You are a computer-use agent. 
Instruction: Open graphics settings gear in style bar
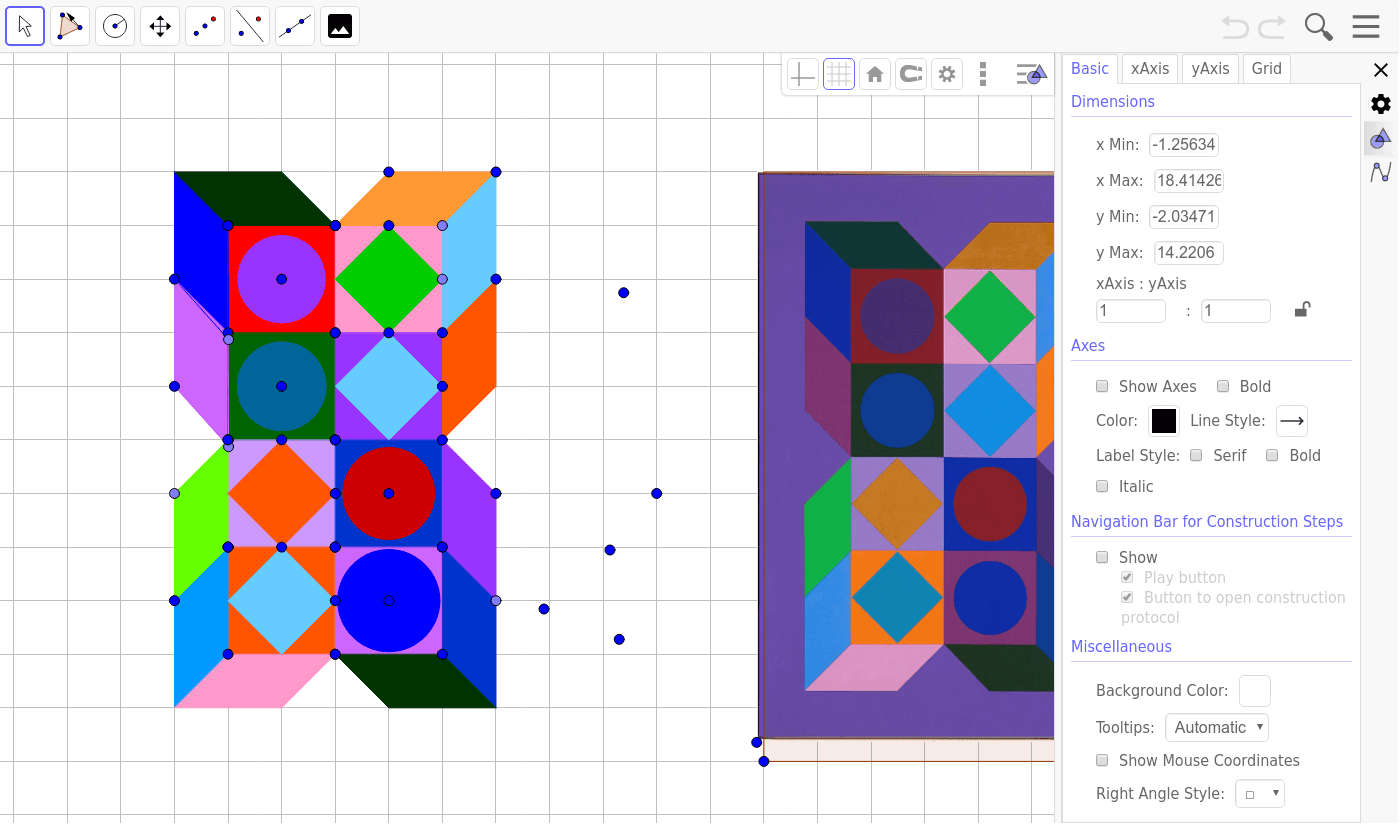[x=947, y=74]
